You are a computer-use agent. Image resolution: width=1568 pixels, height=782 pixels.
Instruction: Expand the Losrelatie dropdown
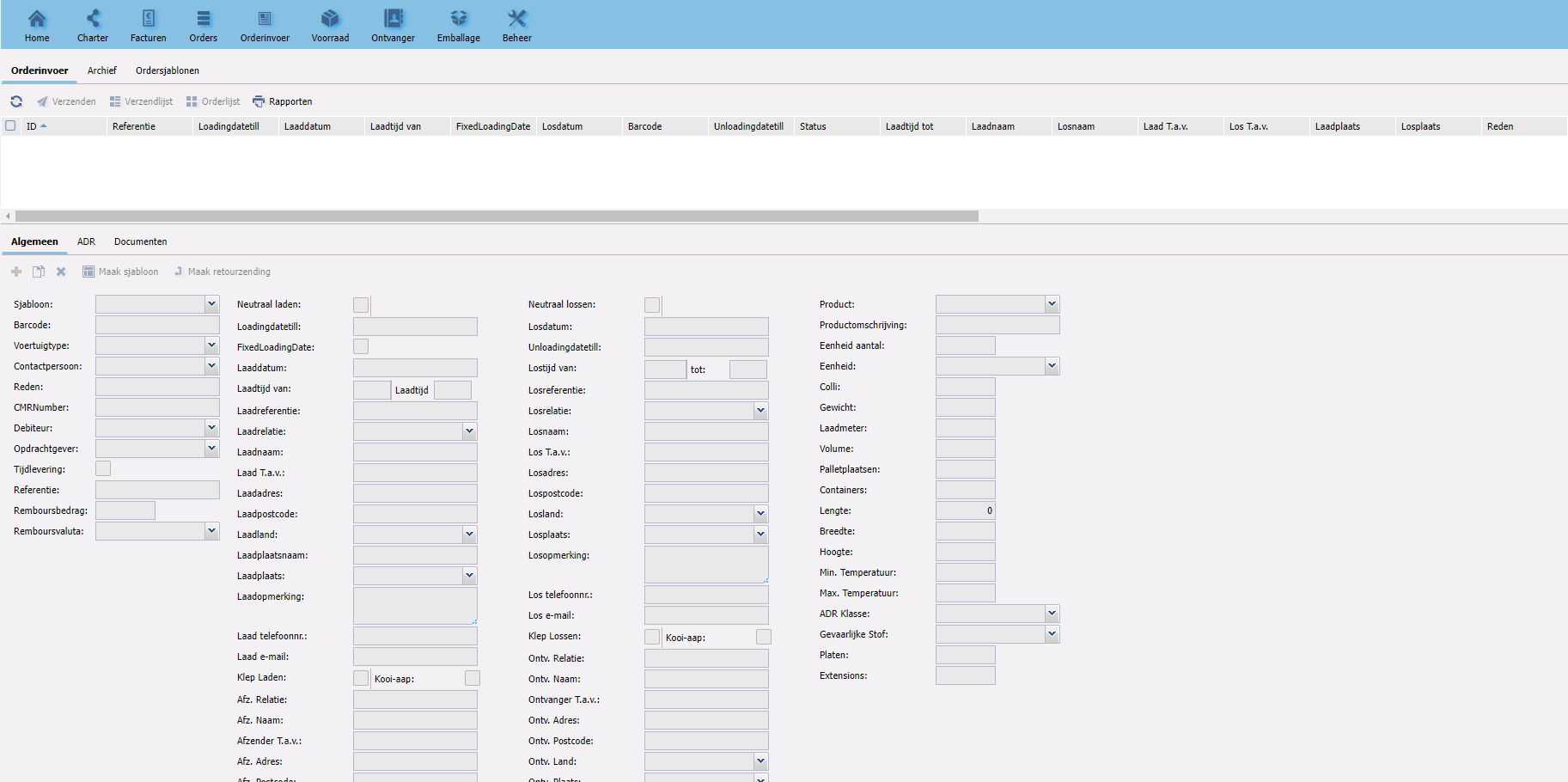(x=760, y=411)
